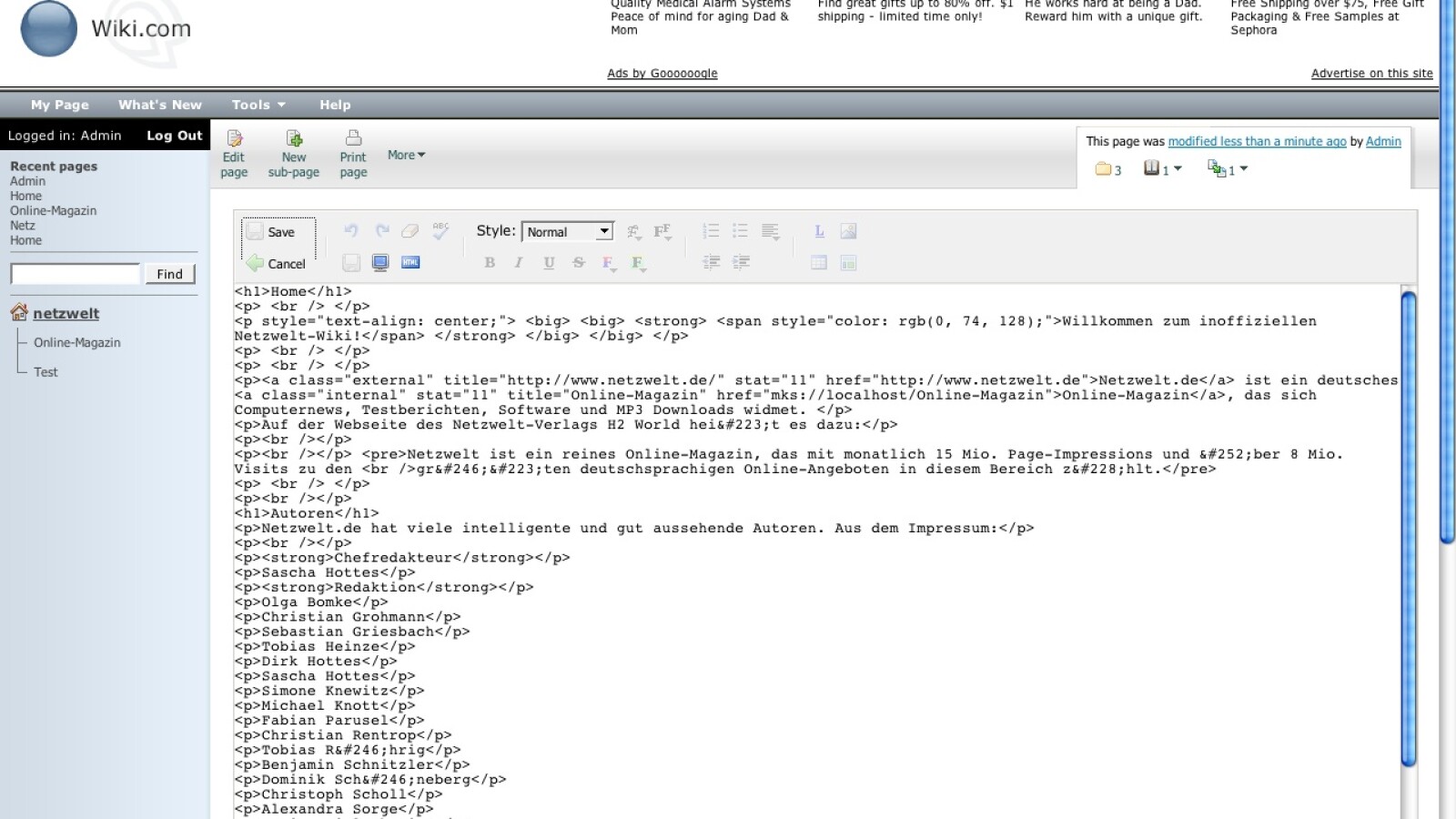Open the Tools dropdown menu

tap(258, 105)
